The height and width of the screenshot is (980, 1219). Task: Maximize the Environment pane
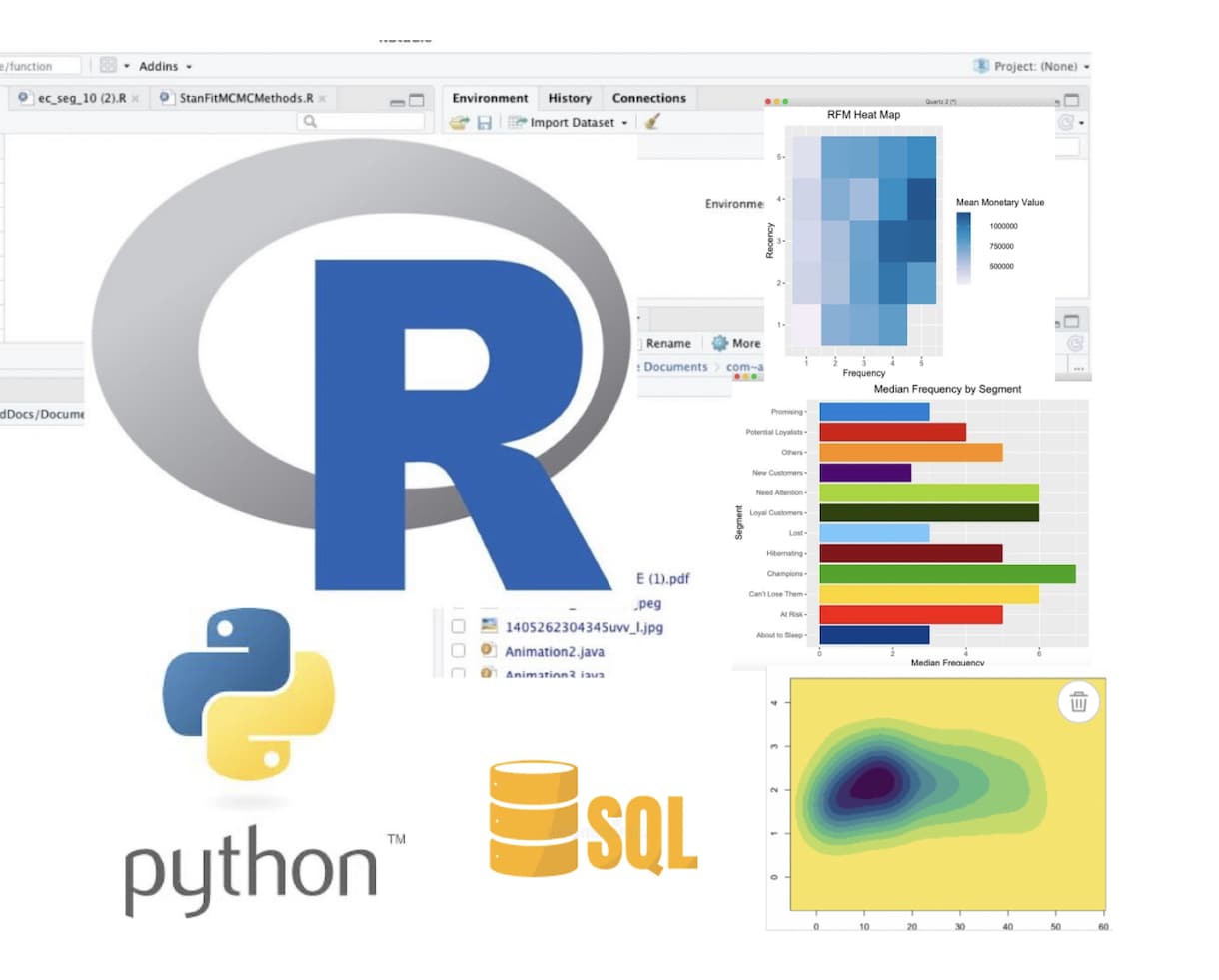click(x=1071, y=100)
